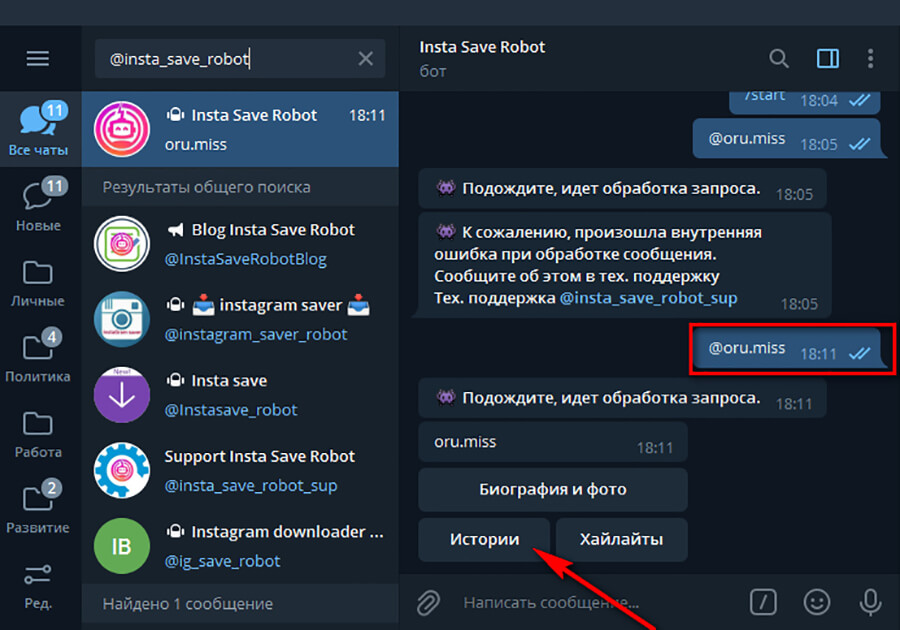The height and width of the screenshot is (630, 900).
Task: Search within the Insta Save Robot chat
Action: click(778, 58)
